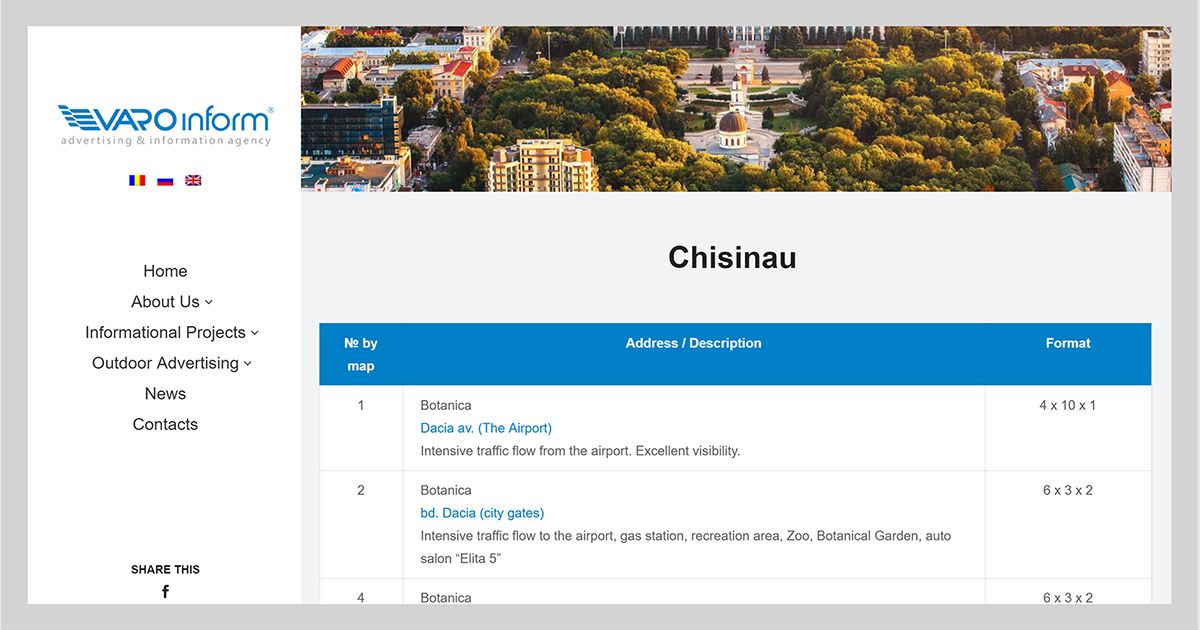Expand Informational Projects submenu chevron
The width and height of the screenshot is (1200, 630).
(x=255, y=333)
